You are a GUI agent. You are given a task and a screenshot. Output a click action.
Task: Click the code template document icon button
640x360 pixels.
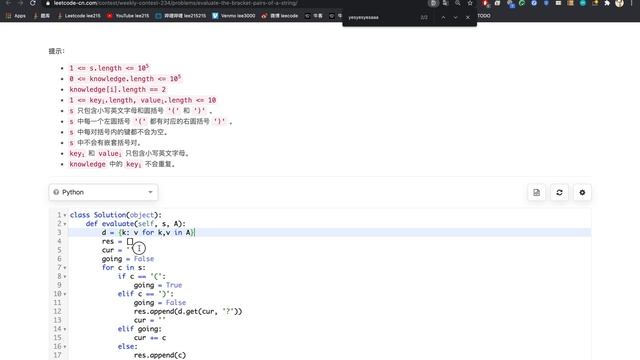click(536, 193)
